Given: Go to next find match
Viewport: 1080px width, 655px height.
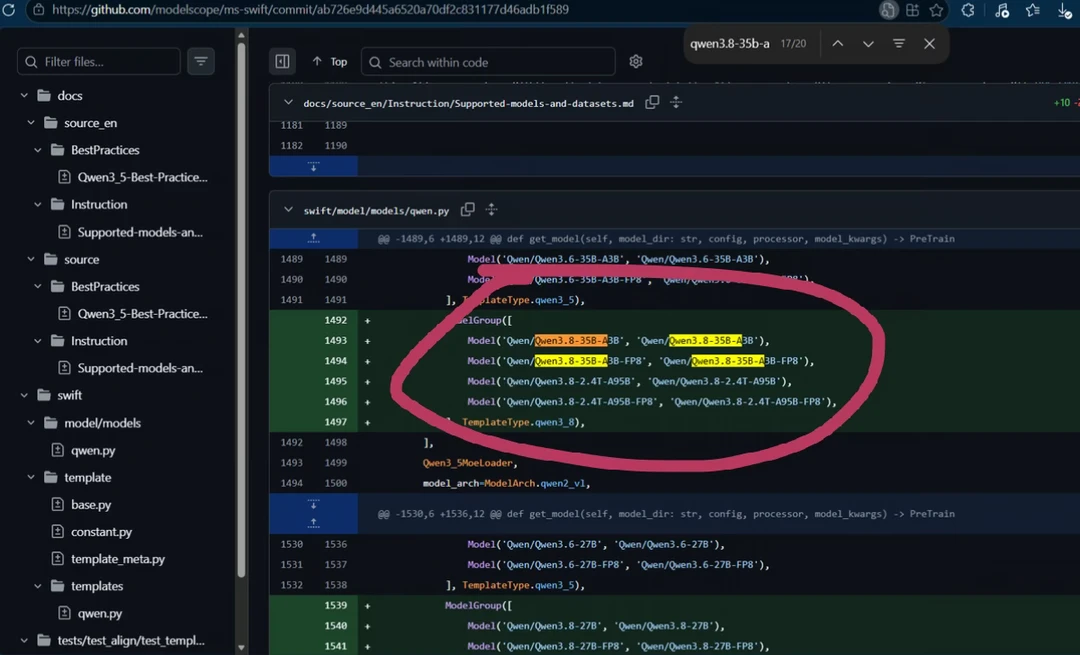Looking at the screenshot, I should coord(868,43).
